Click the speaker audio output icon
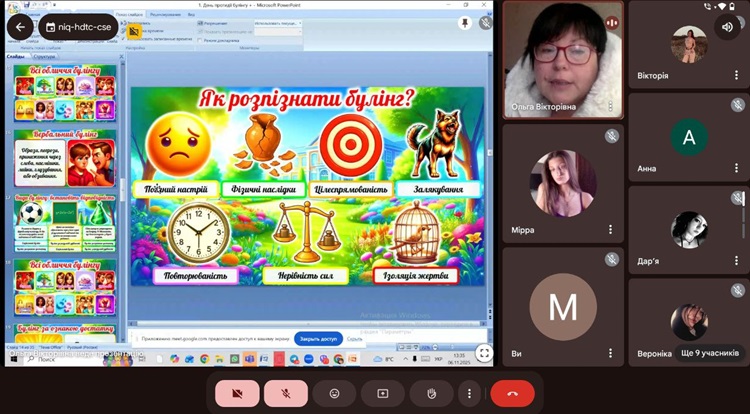Image resolution: width=750 pixels, height=414 pixels. (726, 27)
